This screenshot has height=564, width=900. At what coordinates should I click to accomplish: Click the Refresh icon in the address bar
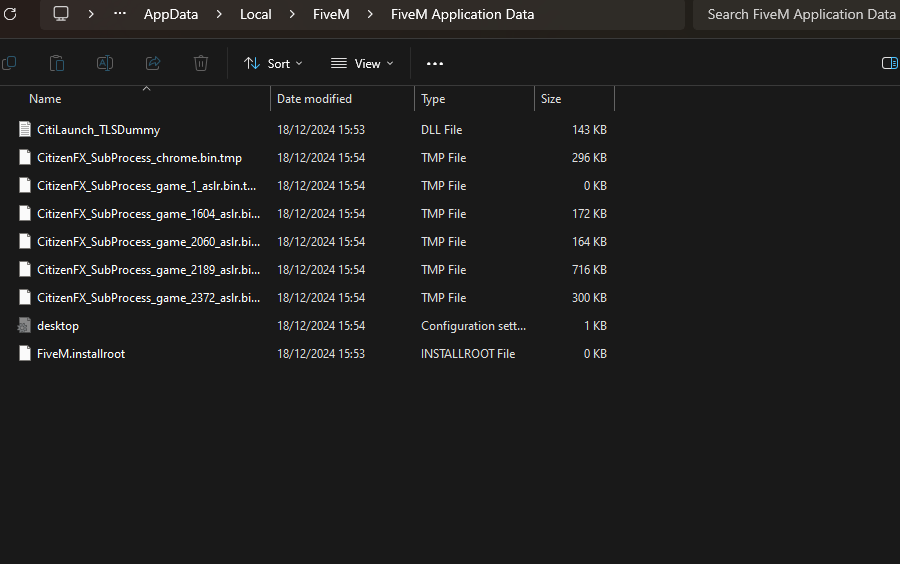click(11, 14)
